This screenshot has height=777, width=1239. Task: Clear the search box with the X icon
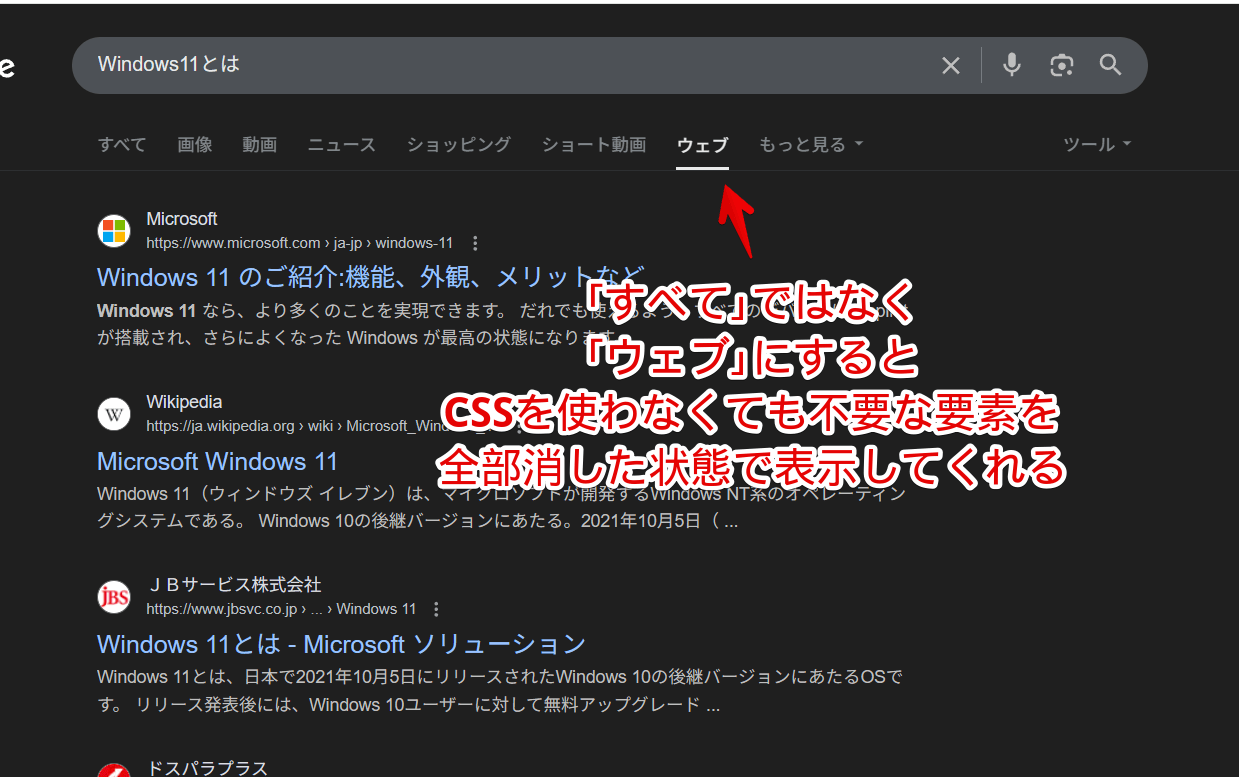[x=950, y=65]
